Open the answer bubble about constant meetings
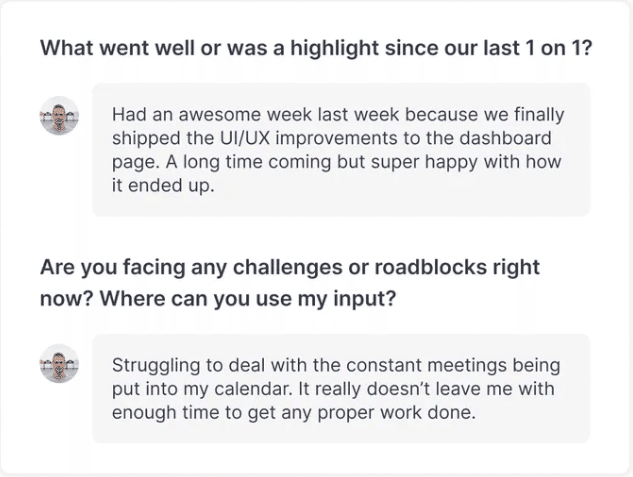This screenshot has width=633, height=477. coord(341,389)
